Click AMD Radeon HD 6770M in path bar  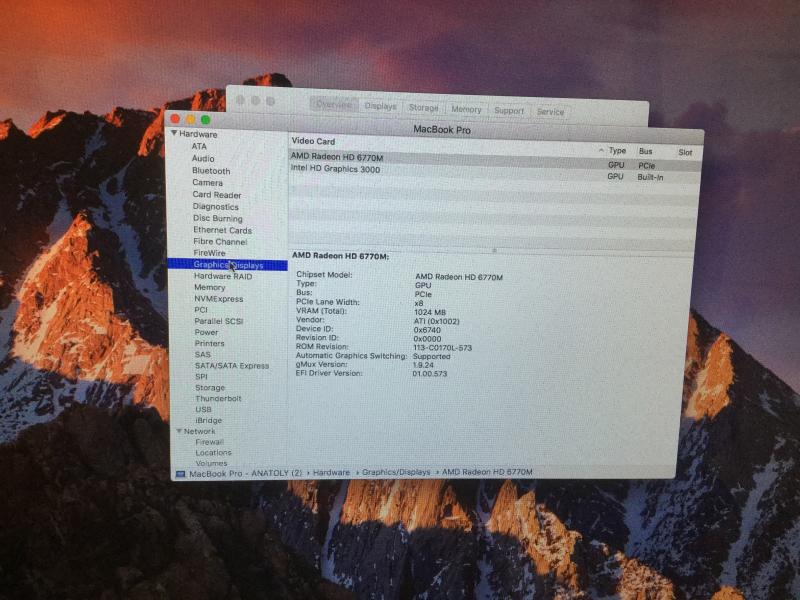[487, 472]
